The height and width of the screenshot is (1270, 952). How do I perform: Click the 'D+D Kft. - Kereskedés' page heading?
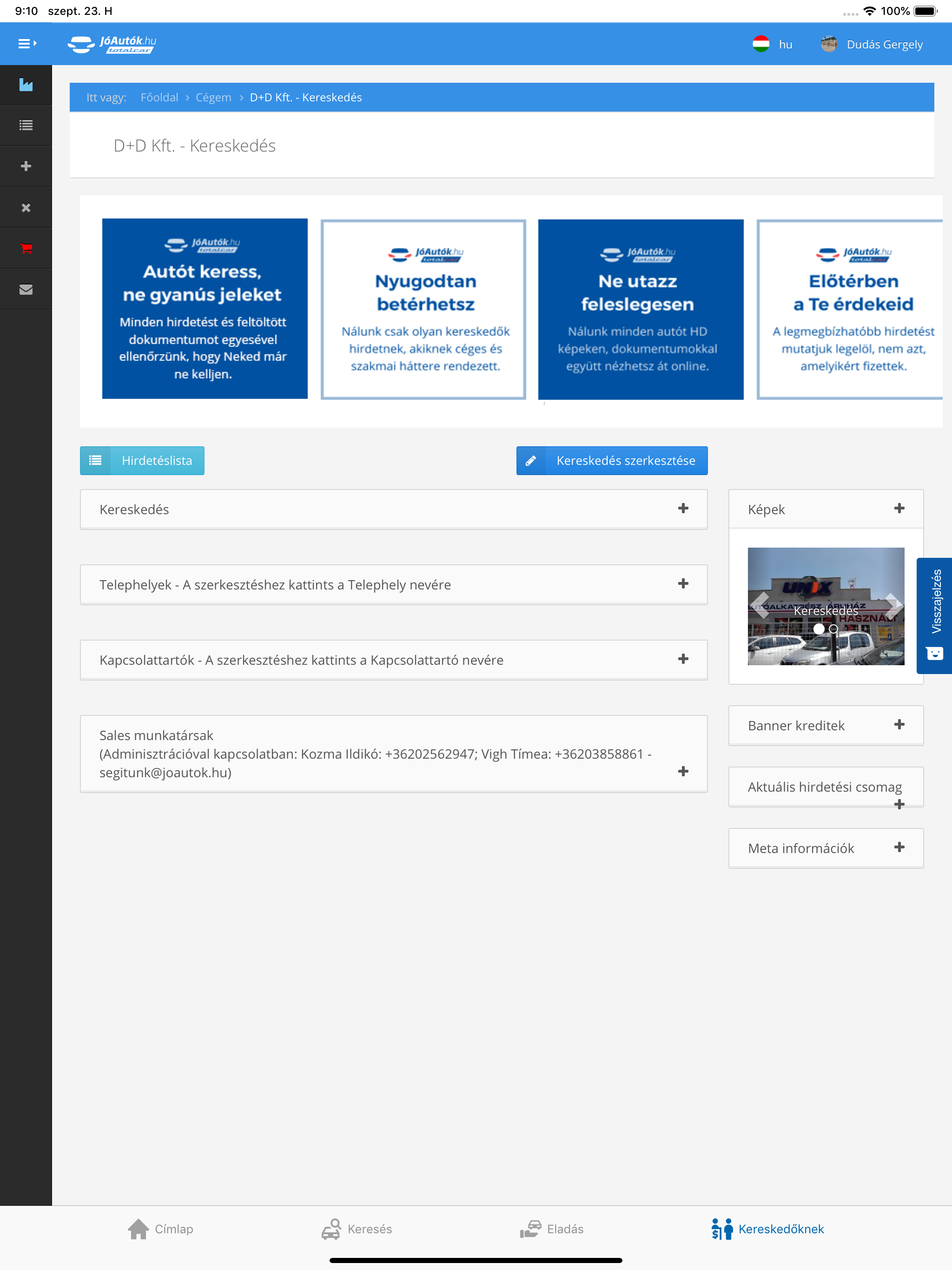pyautogui.click(x=195, y=146)
